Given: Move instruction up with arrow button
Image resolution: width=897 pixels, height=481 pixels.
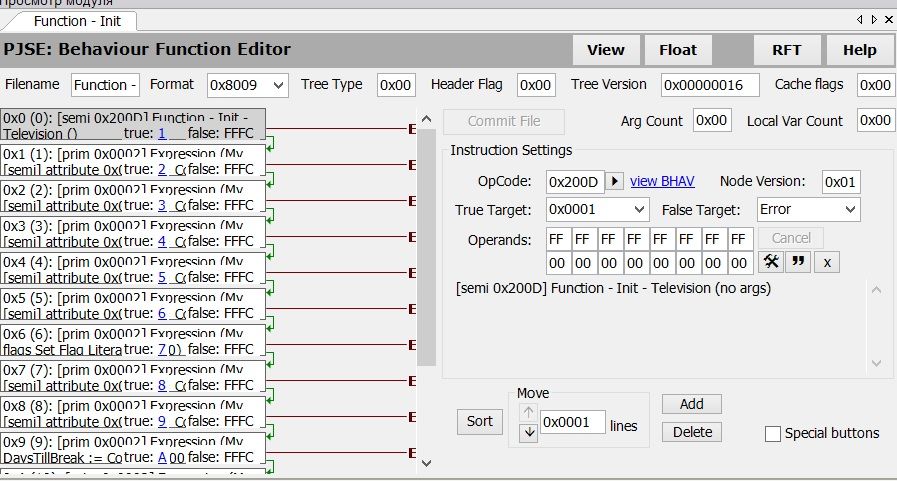Looking at the screenshot, I should pyautogui.click(x=528, y=412).
